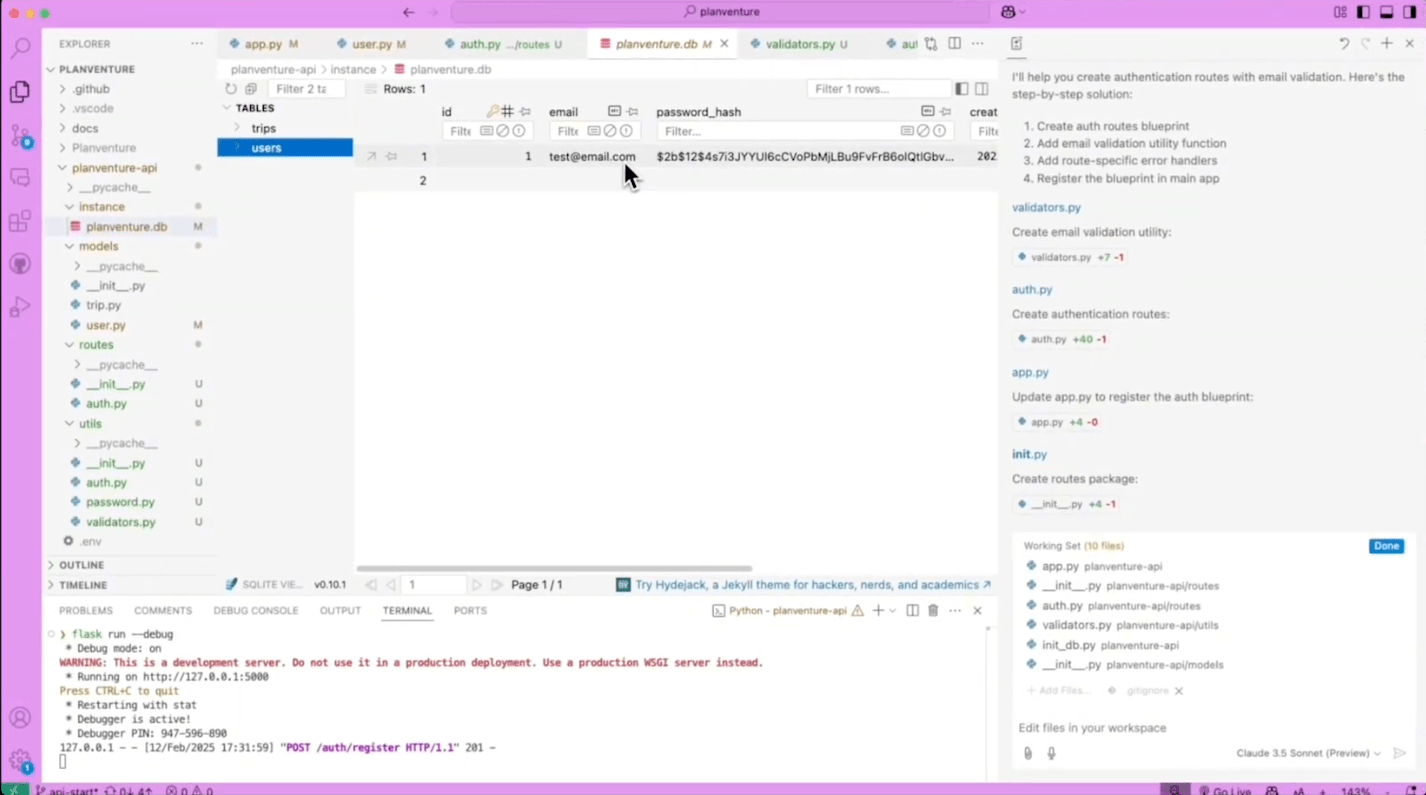This screenshot has height=795, width=1426.
Task: Switch to the validators.py editor tab
Action: tap(799, 44)
